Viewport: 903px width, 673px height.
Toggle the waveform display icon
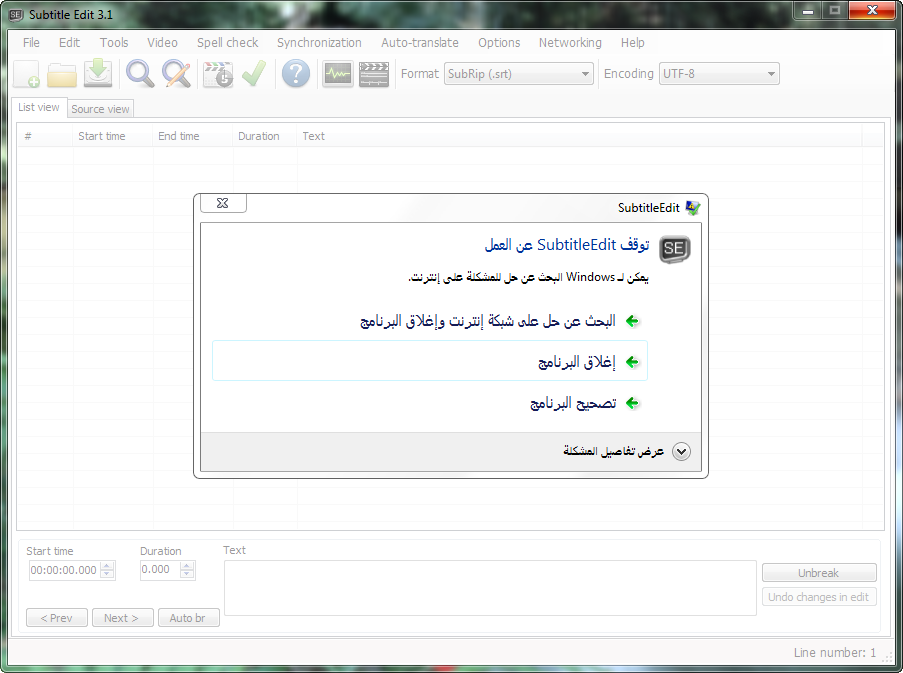(x=337, y=74)
